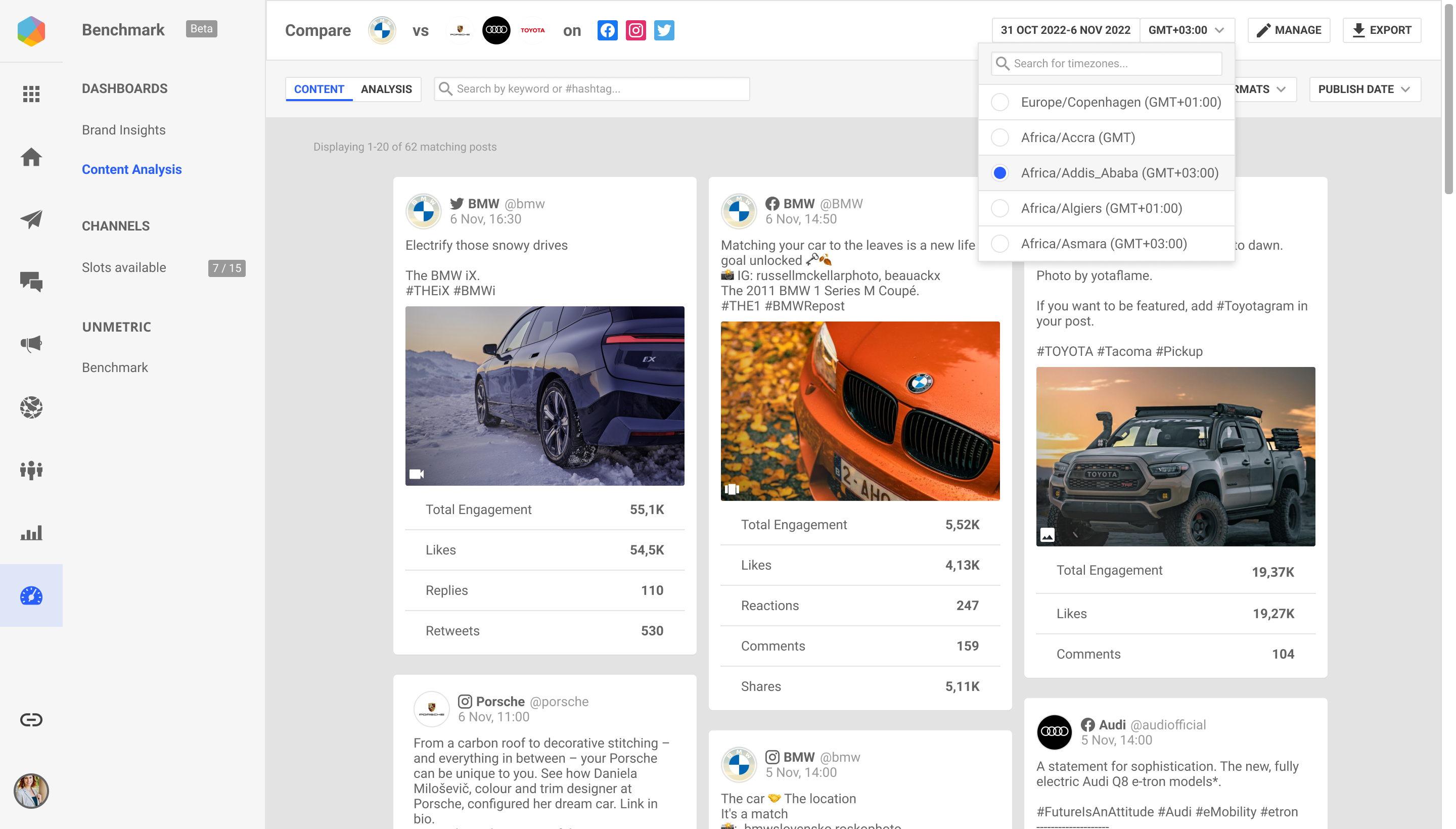This screenshot has width=1456, height=829.
Task: Click the Search for timezones field
Action: [x=1106, y=64]
